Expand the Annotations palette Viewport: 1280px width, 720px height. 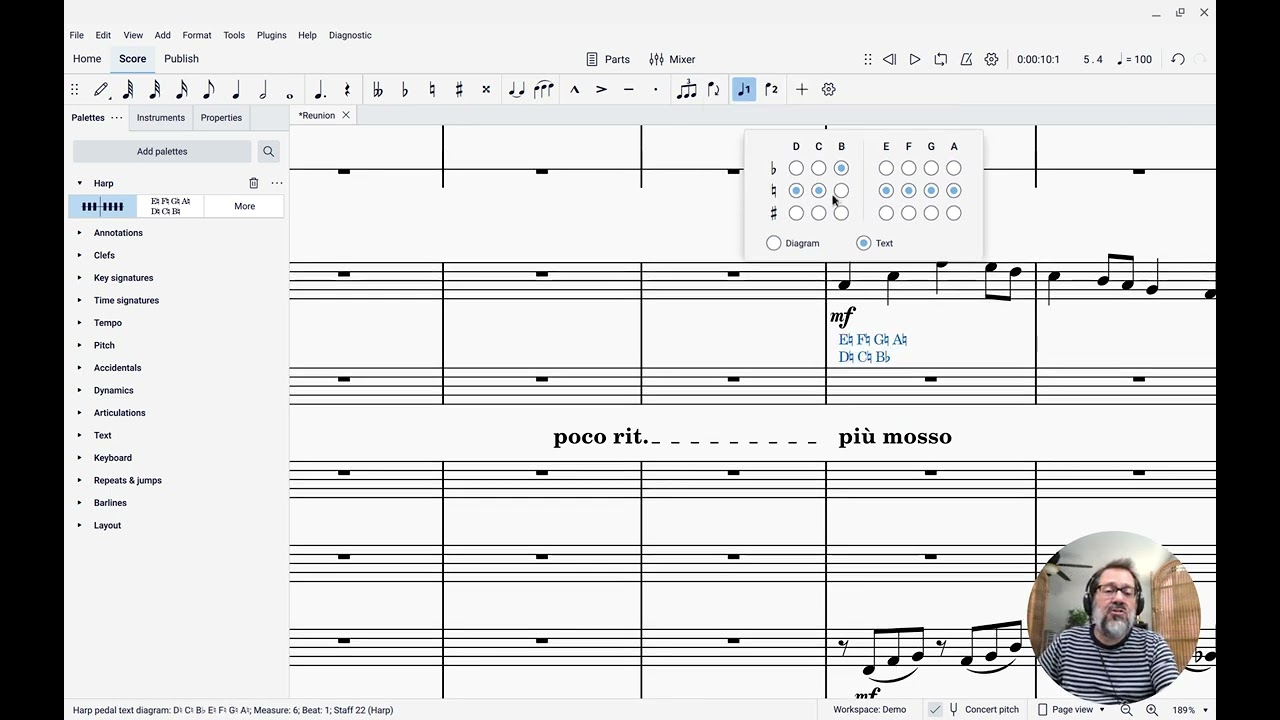(x=79, y=233)
